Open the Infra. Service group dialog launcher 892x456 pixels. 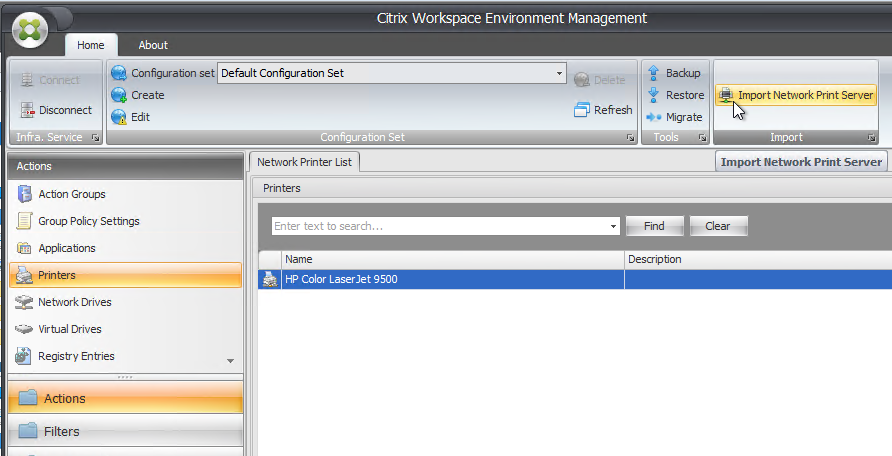[96, 138]
